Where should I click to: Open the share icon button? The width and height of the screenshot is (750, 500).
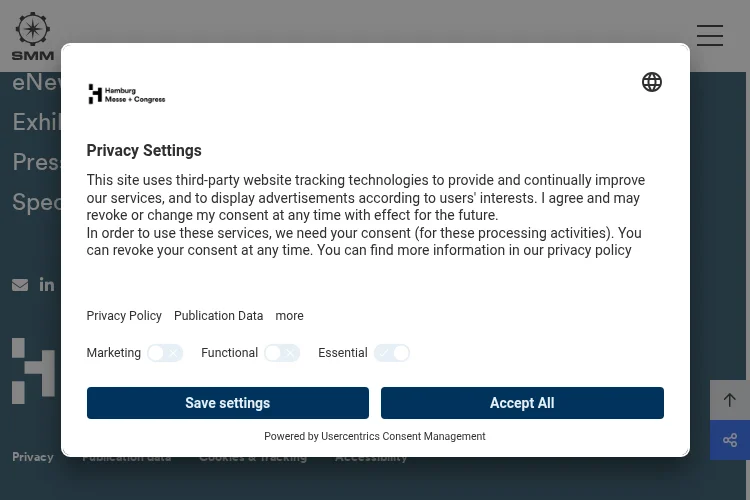729,440
